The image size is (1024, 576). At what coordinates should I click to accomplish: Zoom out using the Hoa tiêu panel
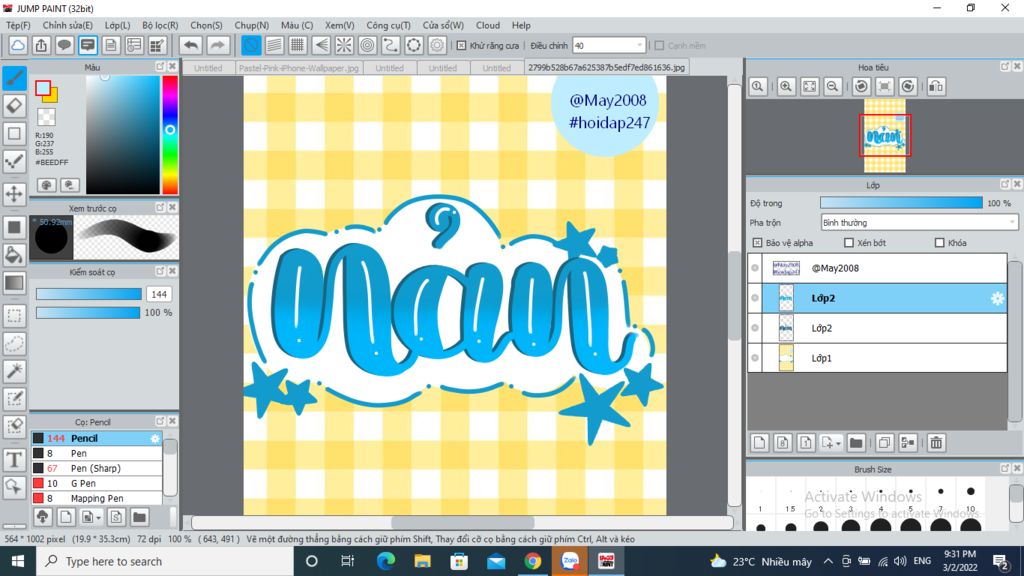click(833, 86)
